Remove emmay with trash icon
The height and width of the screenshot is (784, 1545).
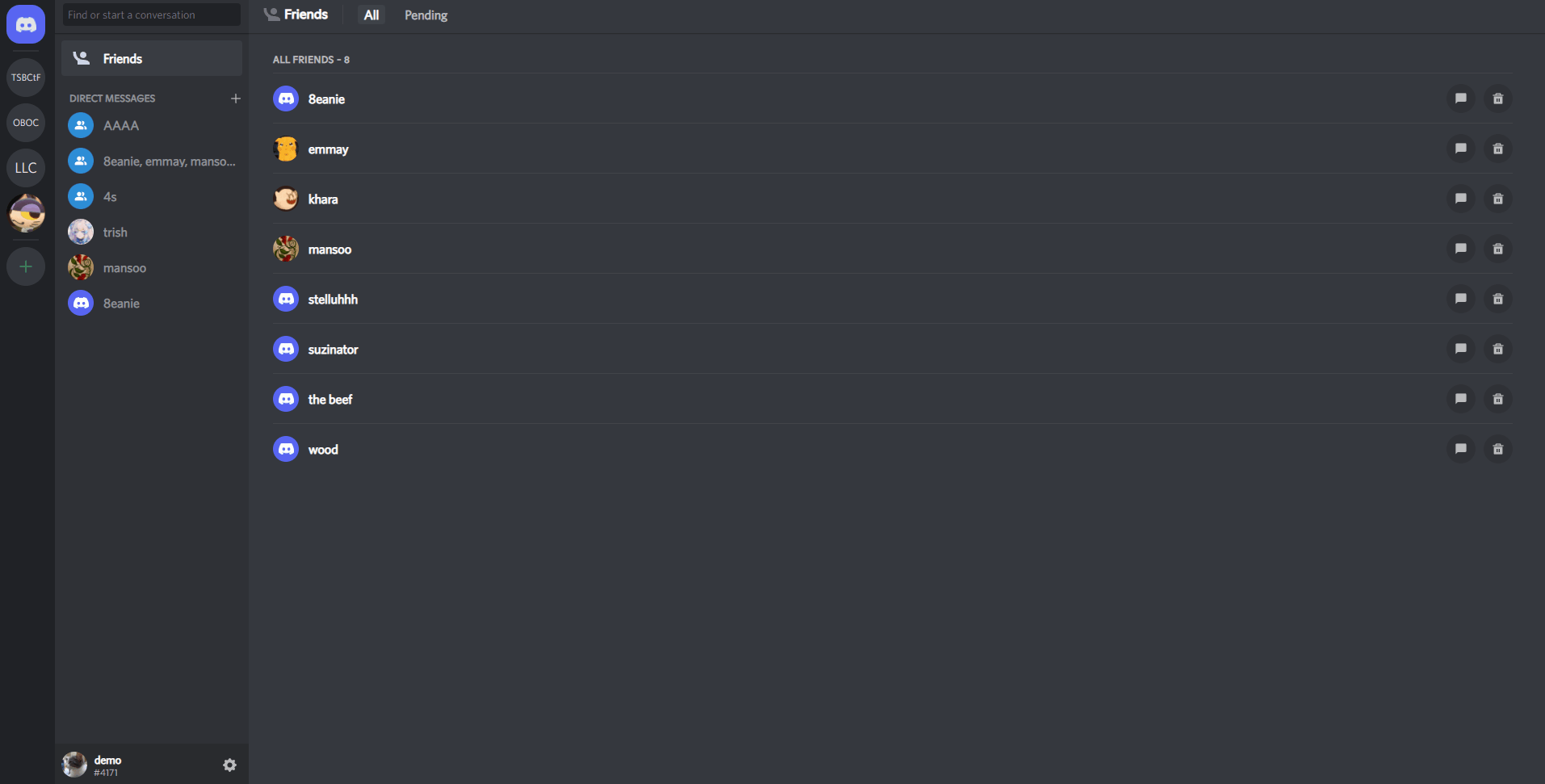tap(1497, 149)
